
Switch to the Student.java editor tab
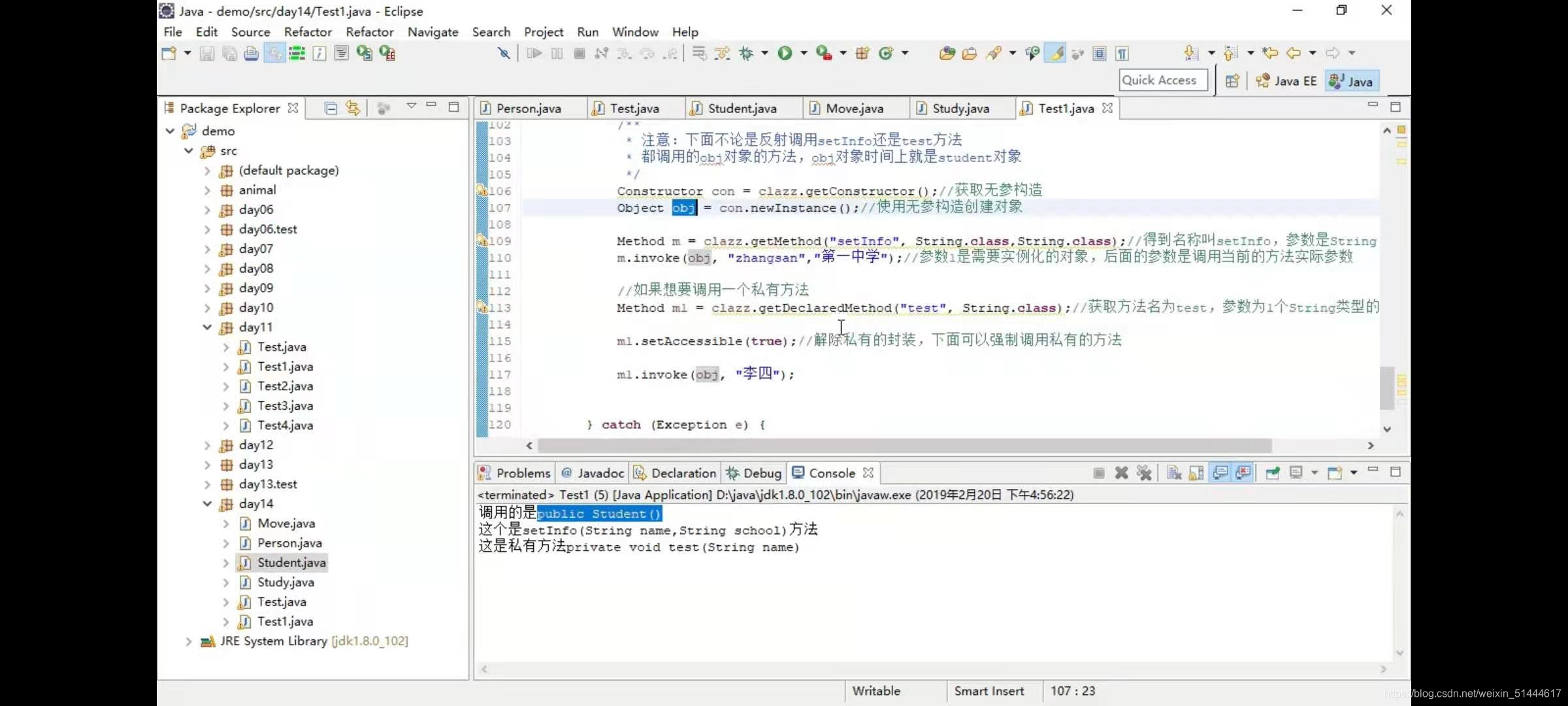click(742, 109)
